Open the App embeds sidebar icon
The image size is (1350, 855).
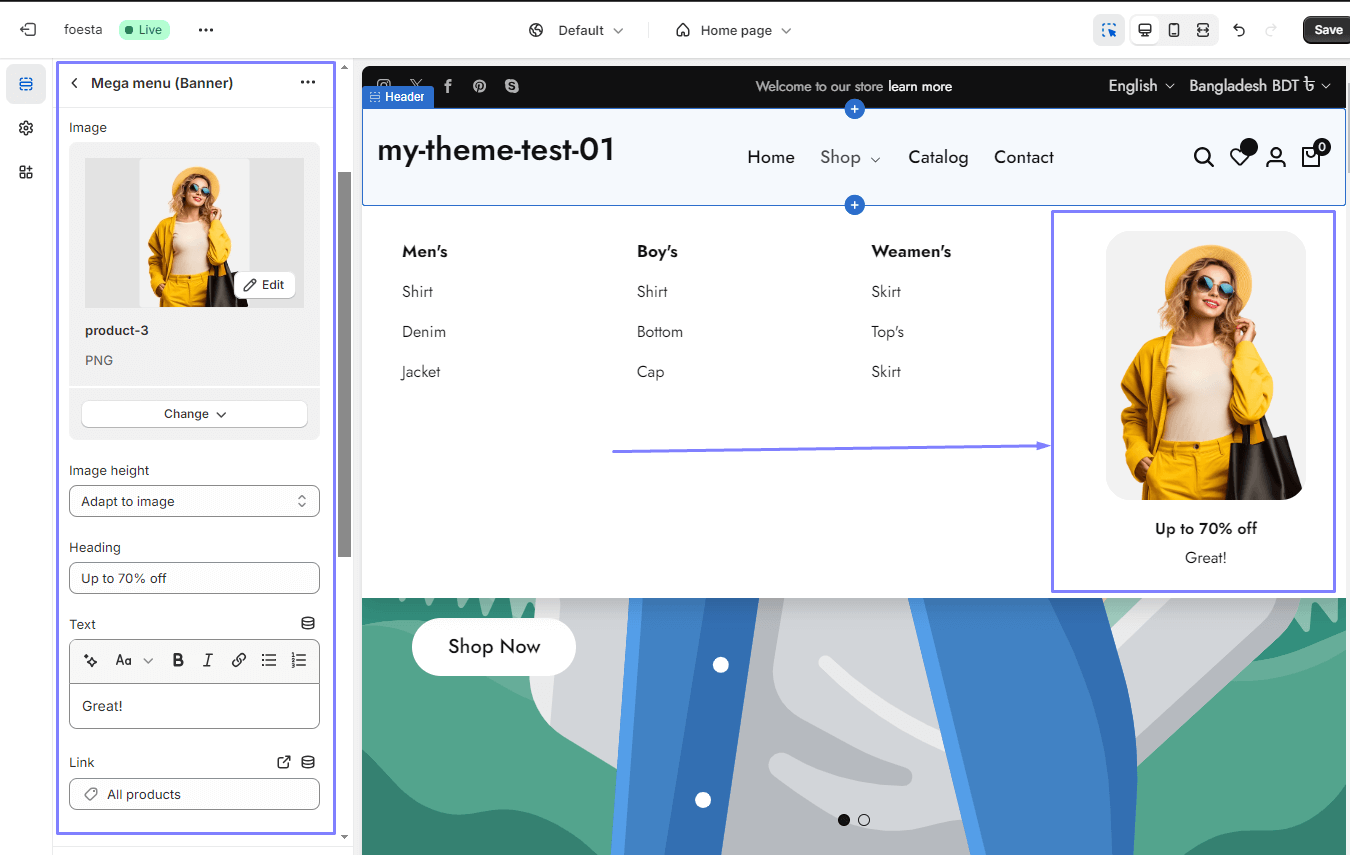[x=26, y=172]
